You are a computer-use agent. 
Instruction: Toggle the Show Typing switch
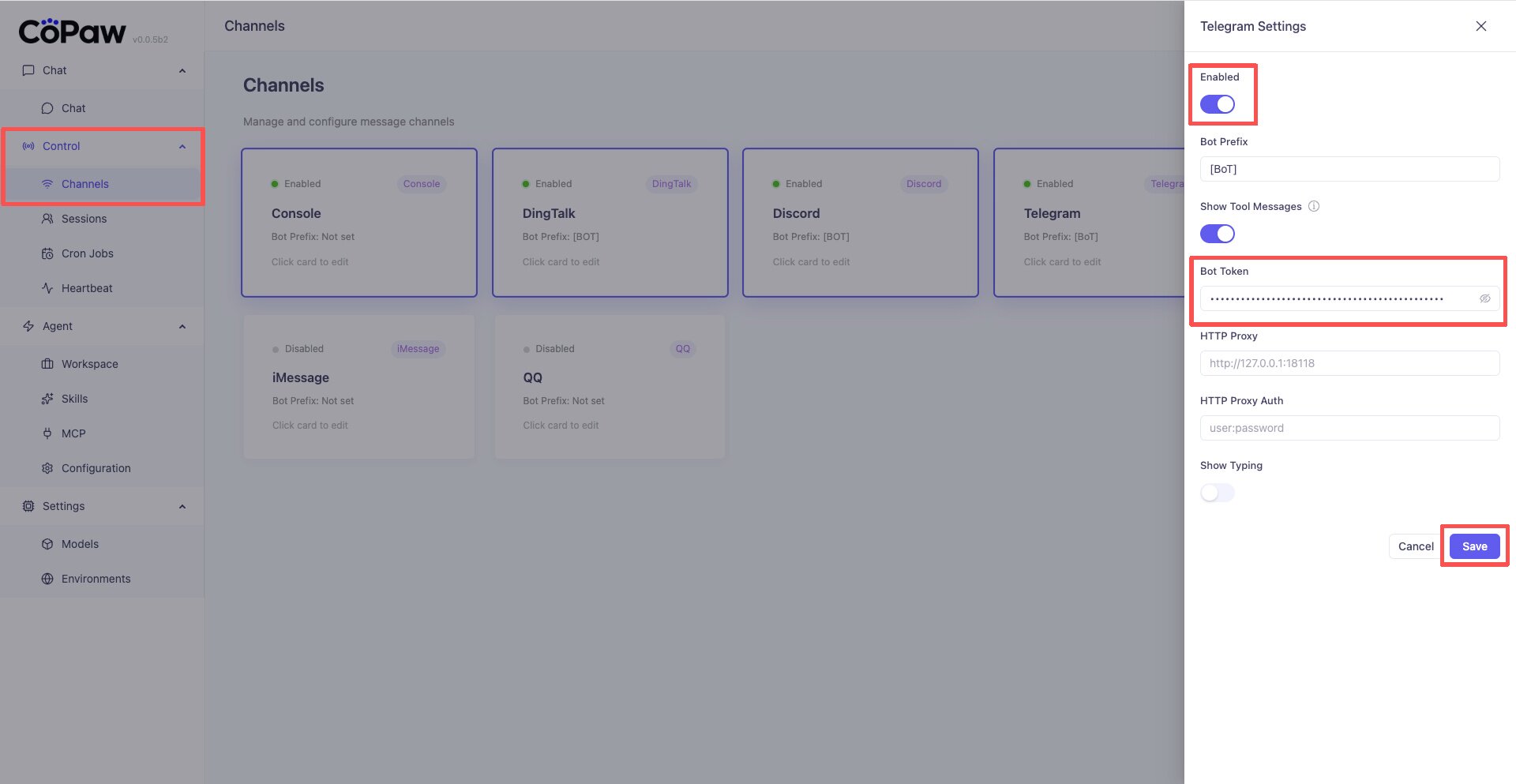1218,493
